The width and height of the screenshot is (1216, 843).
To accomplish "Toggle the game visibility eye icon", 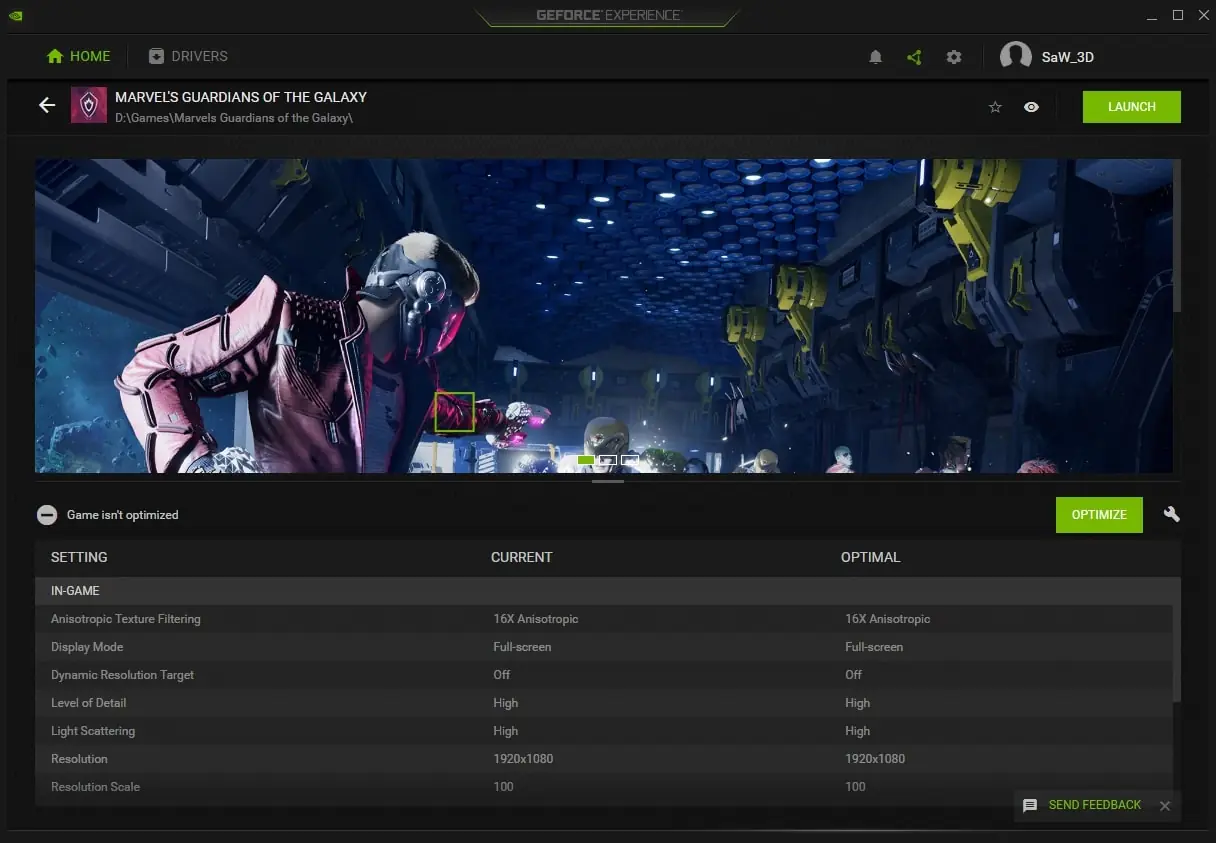I will [x=1031, y=107].
